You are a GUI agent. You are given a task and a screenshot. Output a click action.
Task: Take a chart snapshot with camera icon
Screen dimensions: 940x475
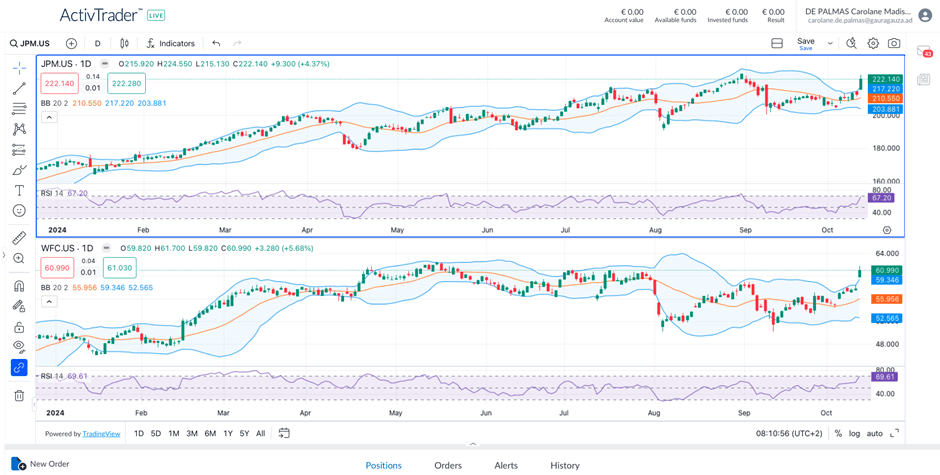click(x=894, y=44)
